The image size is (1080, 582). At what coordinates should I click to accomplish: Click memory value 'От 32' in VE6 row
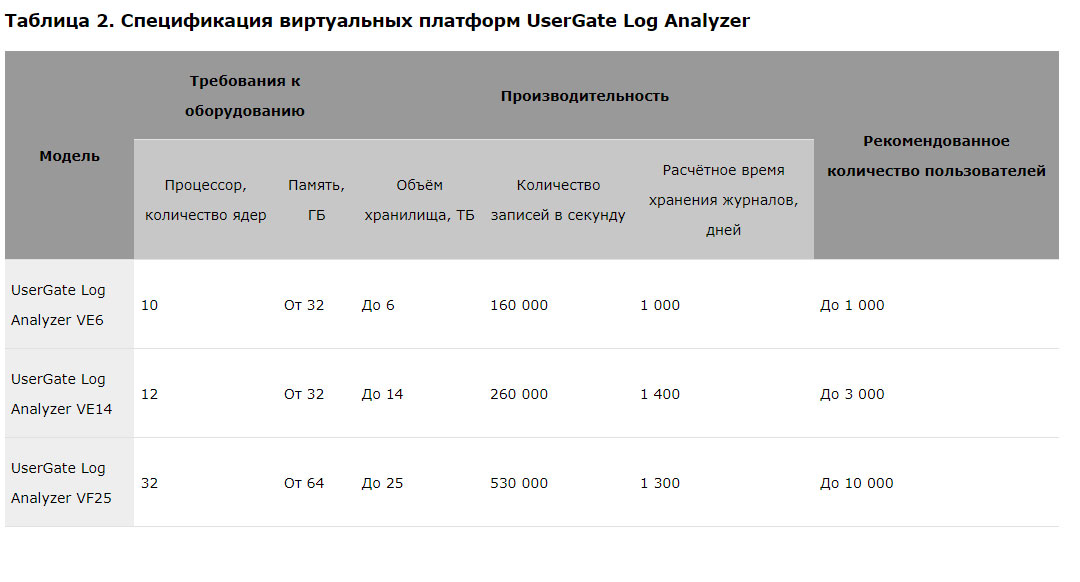[304, 304]
